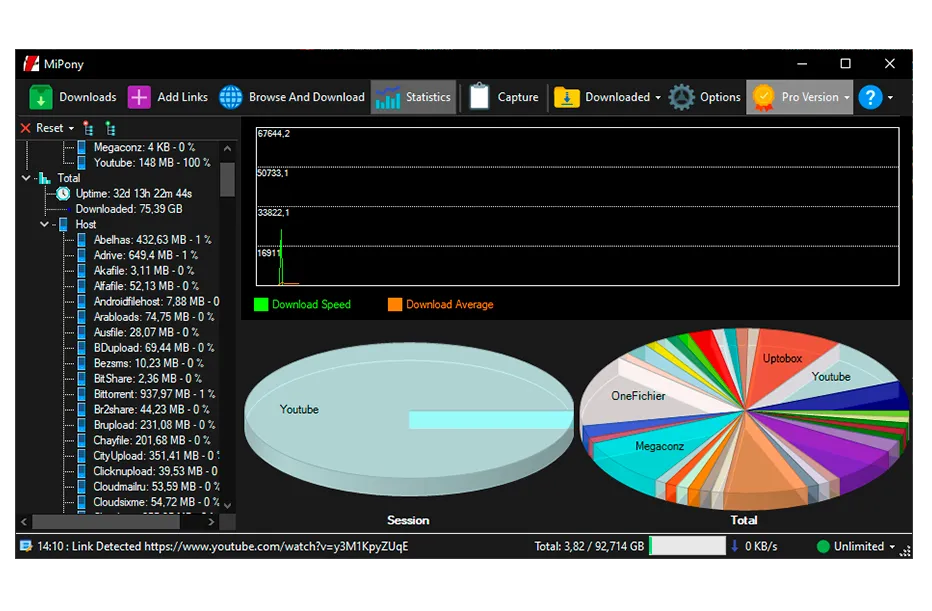The image size is (932, 611).
Task: Click the red collapse tree icon
Action: tap(89, 128)
